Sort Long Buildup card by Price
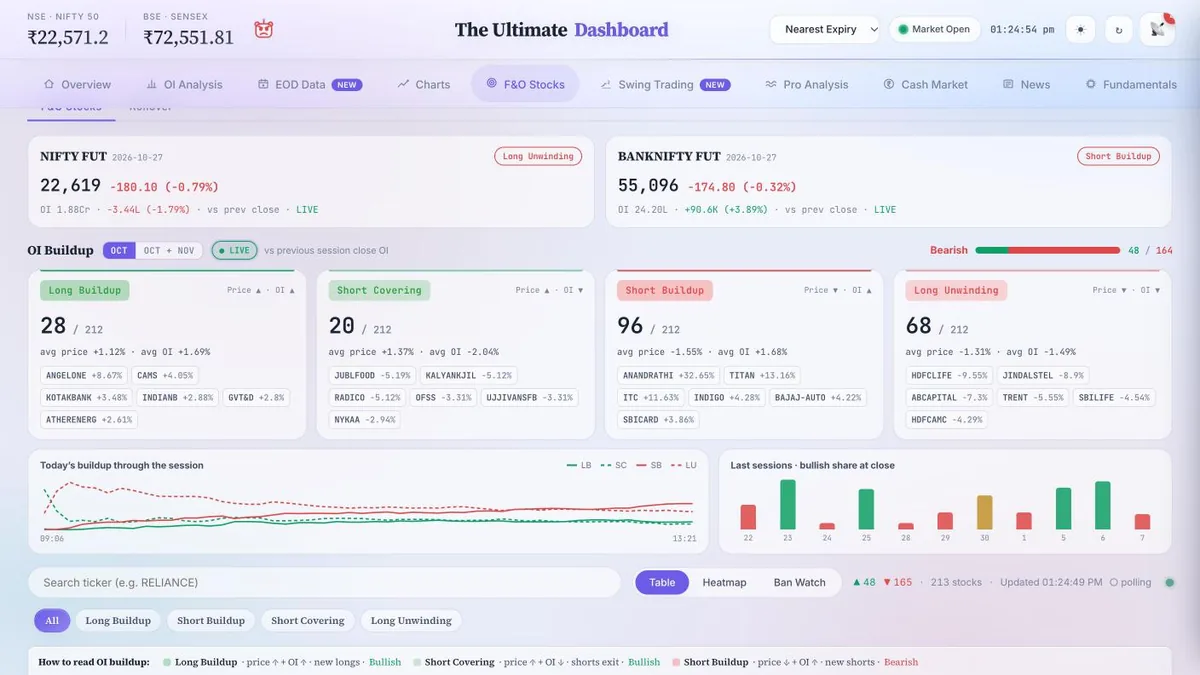The height and width of the screenshot is (675, 1200). [x=244, y=290]
